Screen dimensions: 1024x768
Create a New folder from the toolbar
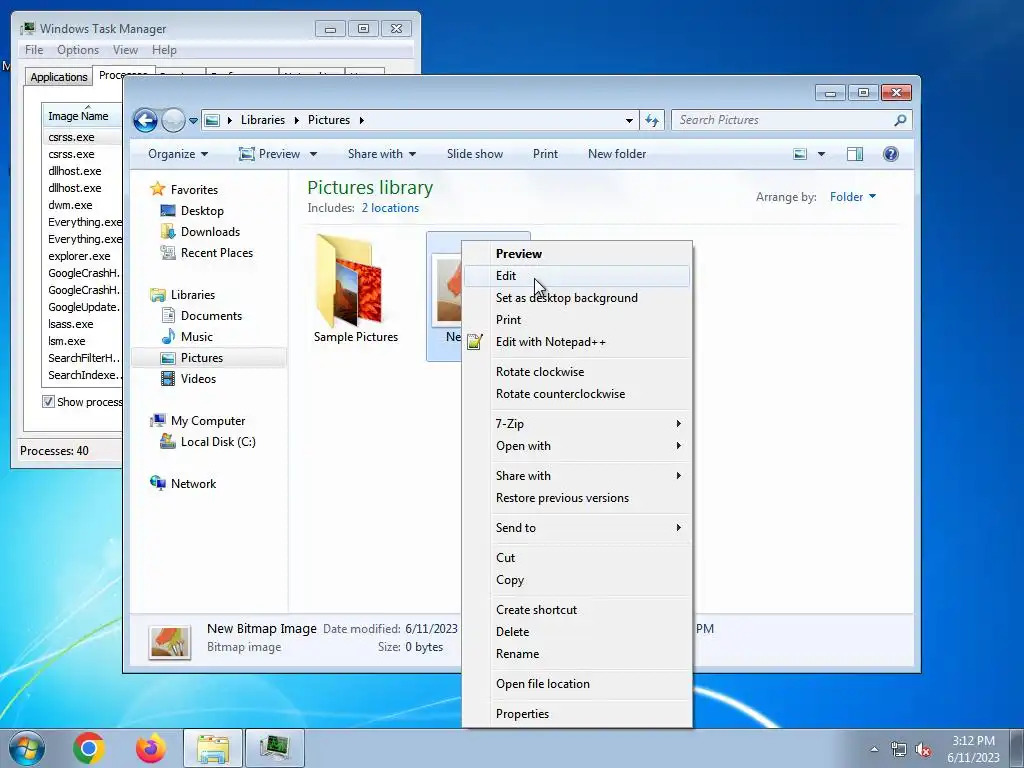pyautogui.click(x=617, y=154)
